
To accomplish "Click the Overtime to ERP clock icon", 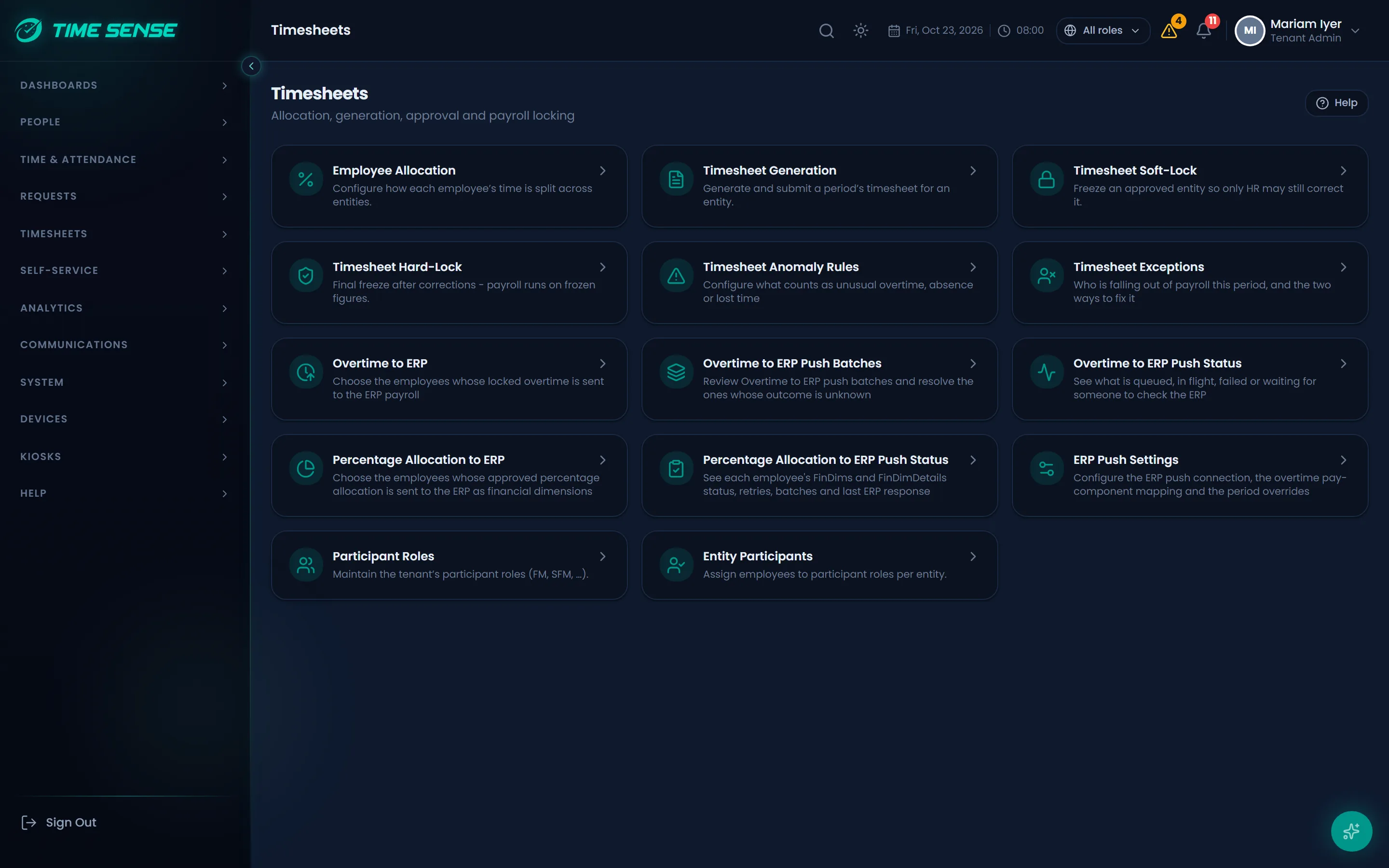I will (306, 373).
